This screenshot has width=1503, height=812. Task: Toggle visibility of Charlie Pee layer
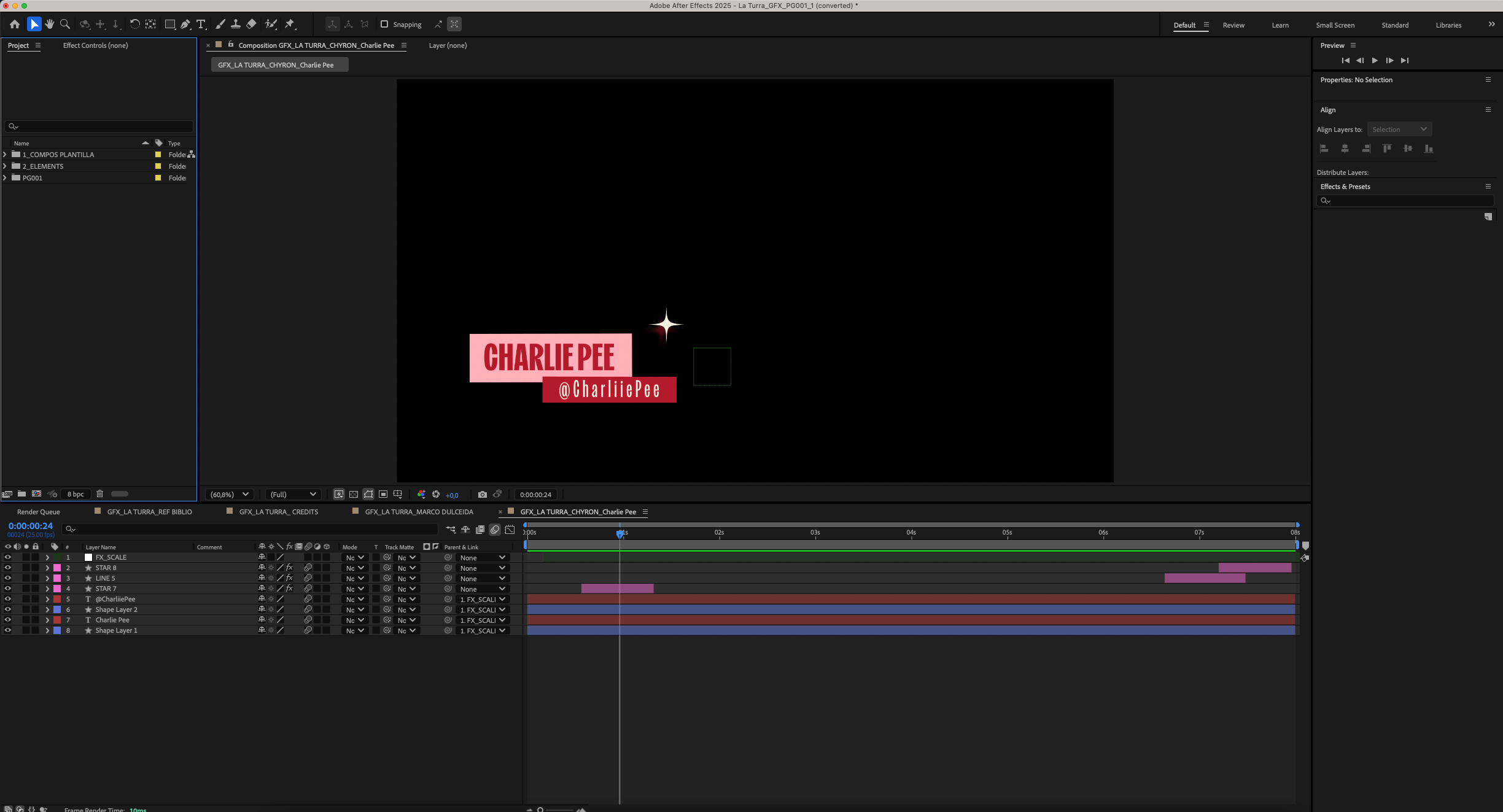(x=8, y=620)
